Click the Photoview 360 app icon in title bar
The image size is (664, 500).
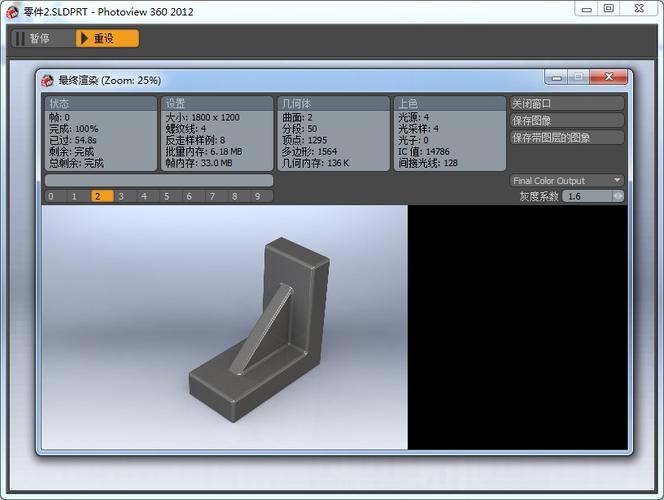[12, 11]
